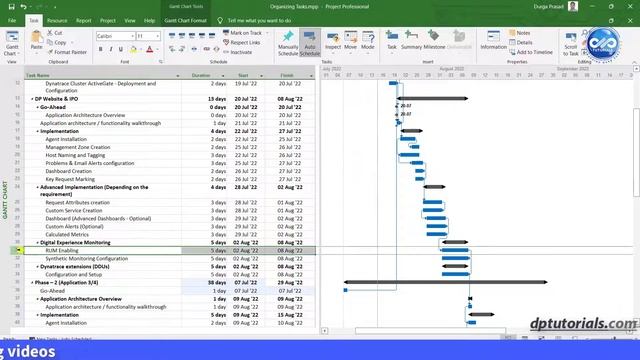Open the Move task options
Image resolution: width=640 pixels, height=360 pixels.
click(351, 41)
